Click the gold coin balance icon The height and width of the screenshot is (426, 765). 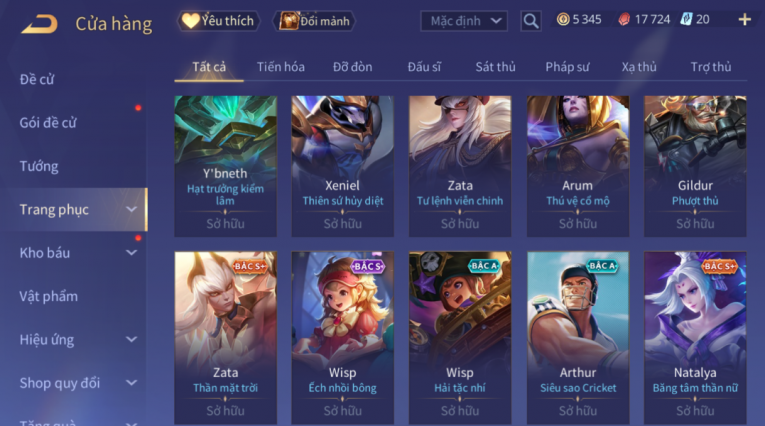tap(563, 20)
